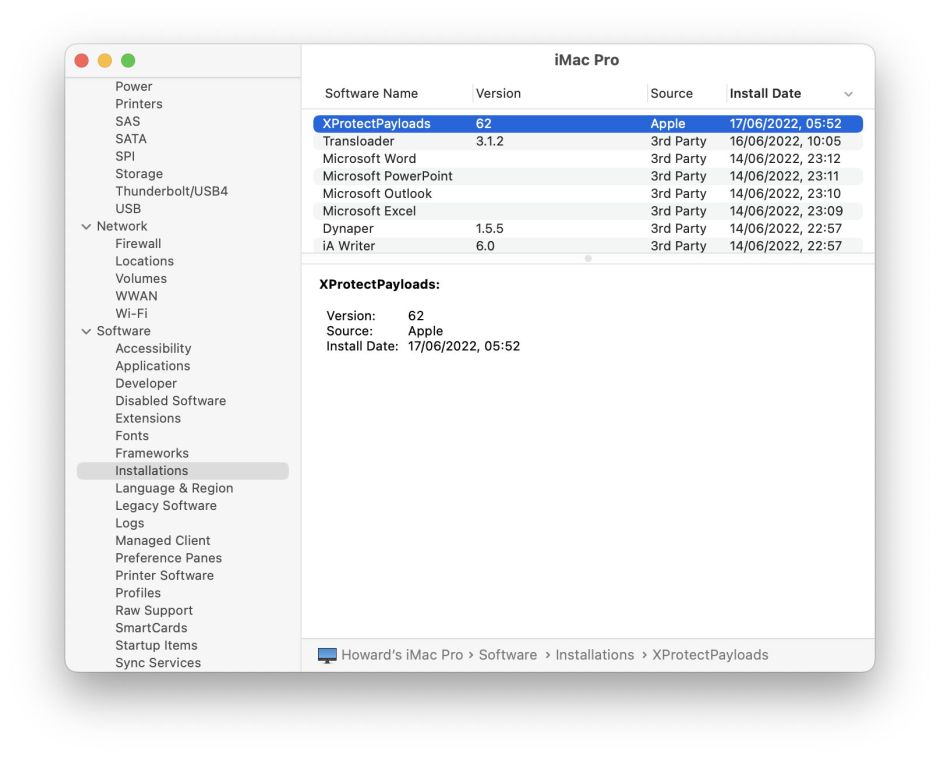
Task: Click Installations in the path bar
Action: [x=594, y=655]
